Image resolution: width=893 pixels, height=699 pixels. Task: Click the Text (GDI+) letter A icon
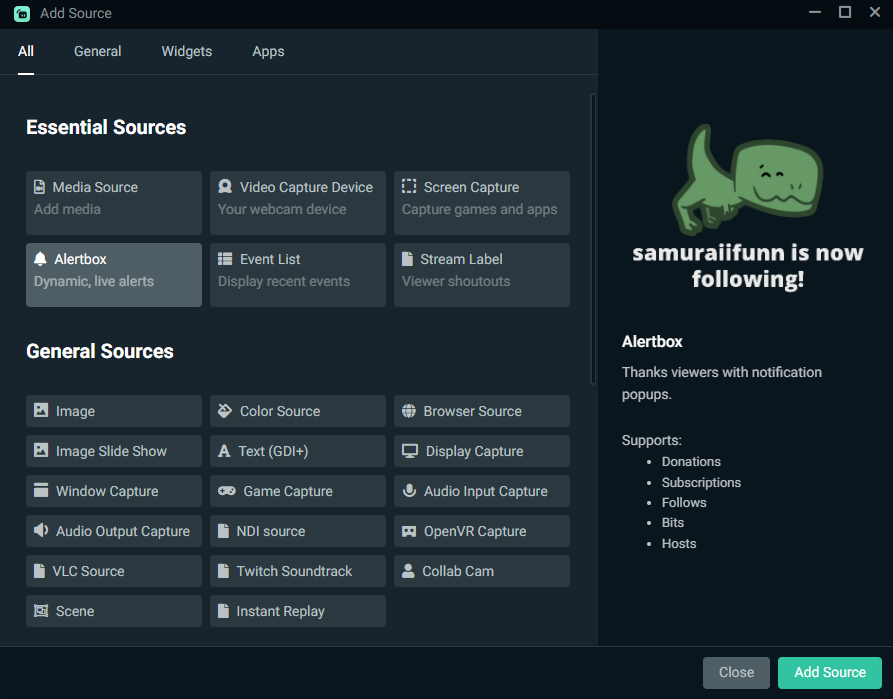[x=224, y=451]
